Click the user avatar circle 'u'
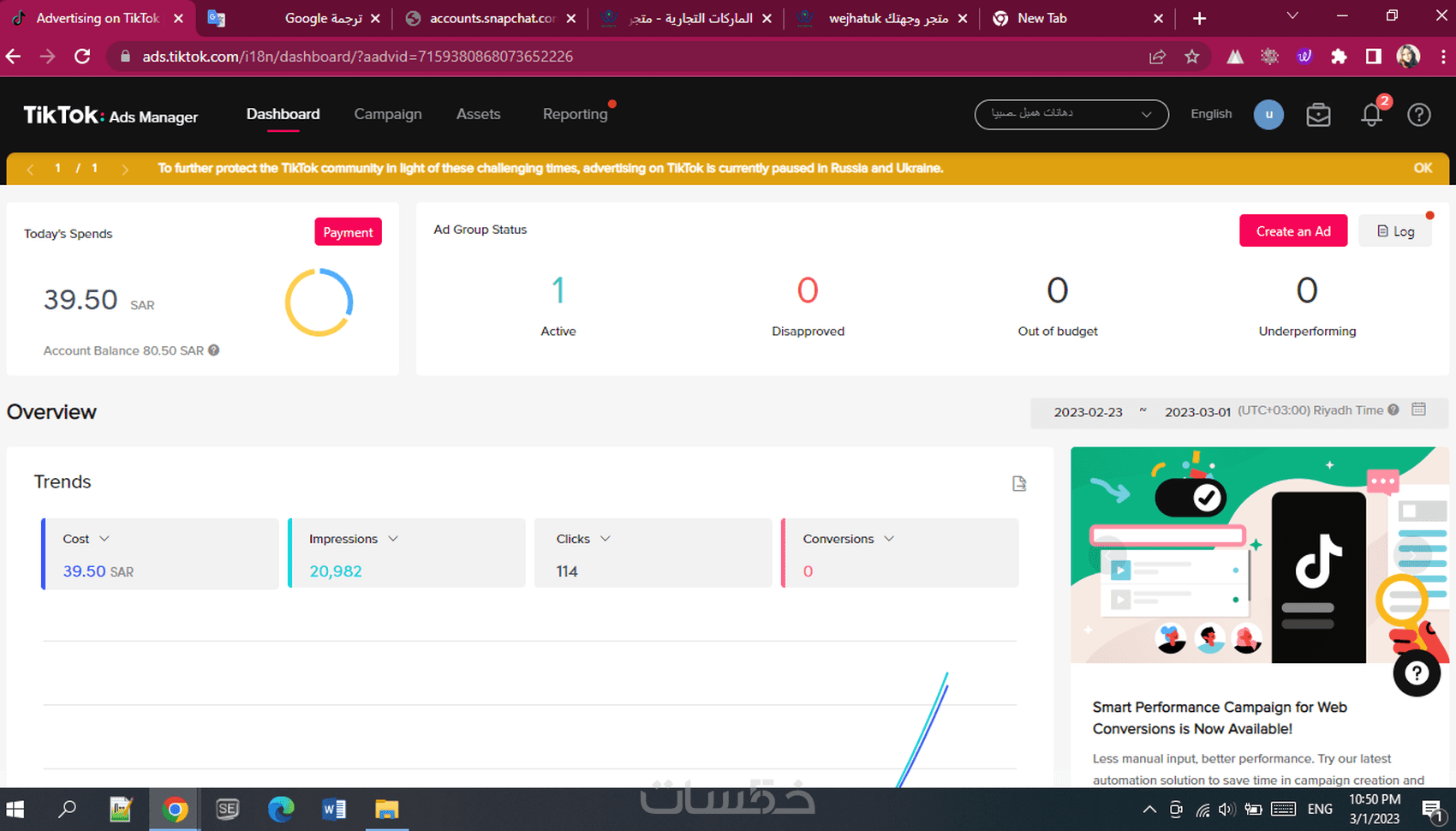 [1268, 114]
